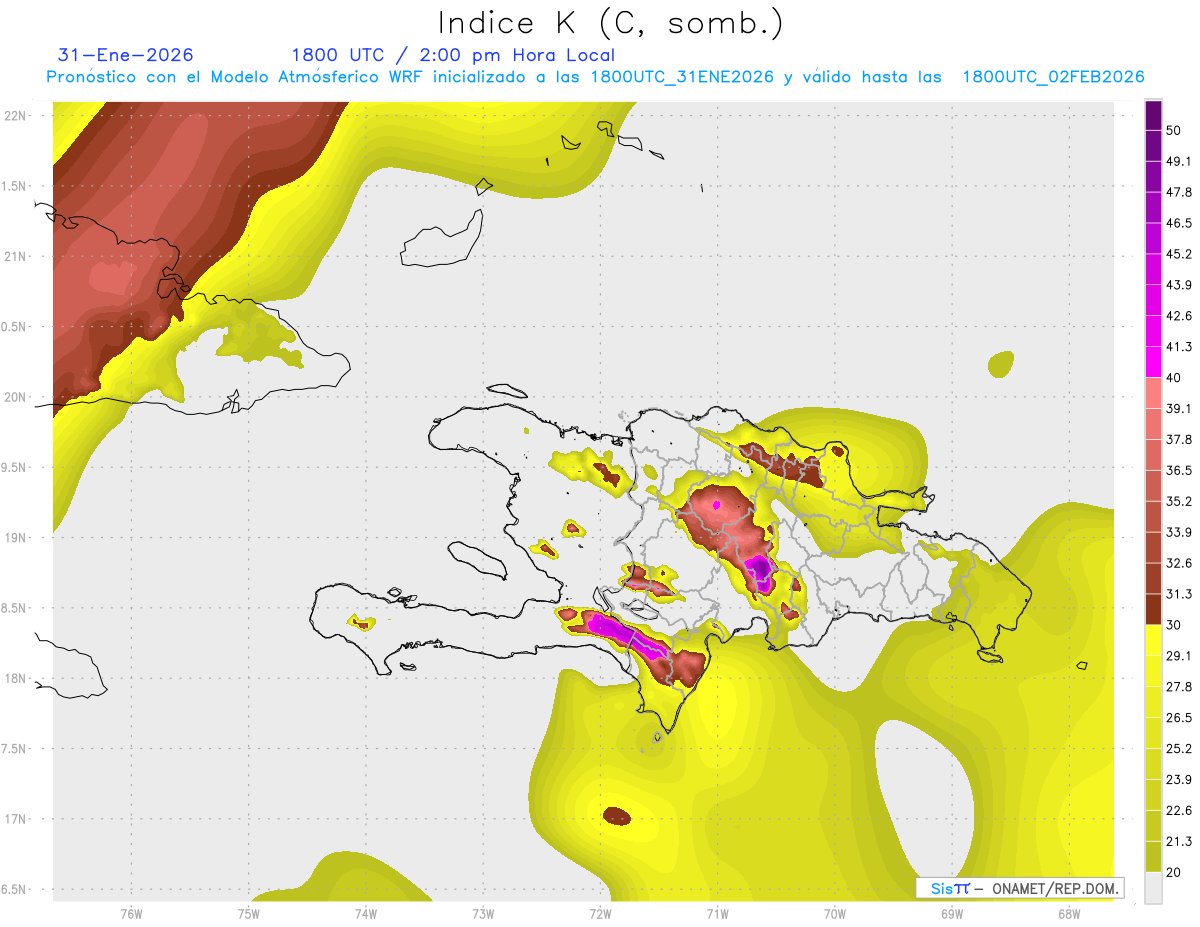Click the legend value '30'
This screenshot has height=927, width=1200.
point(1174,625)
